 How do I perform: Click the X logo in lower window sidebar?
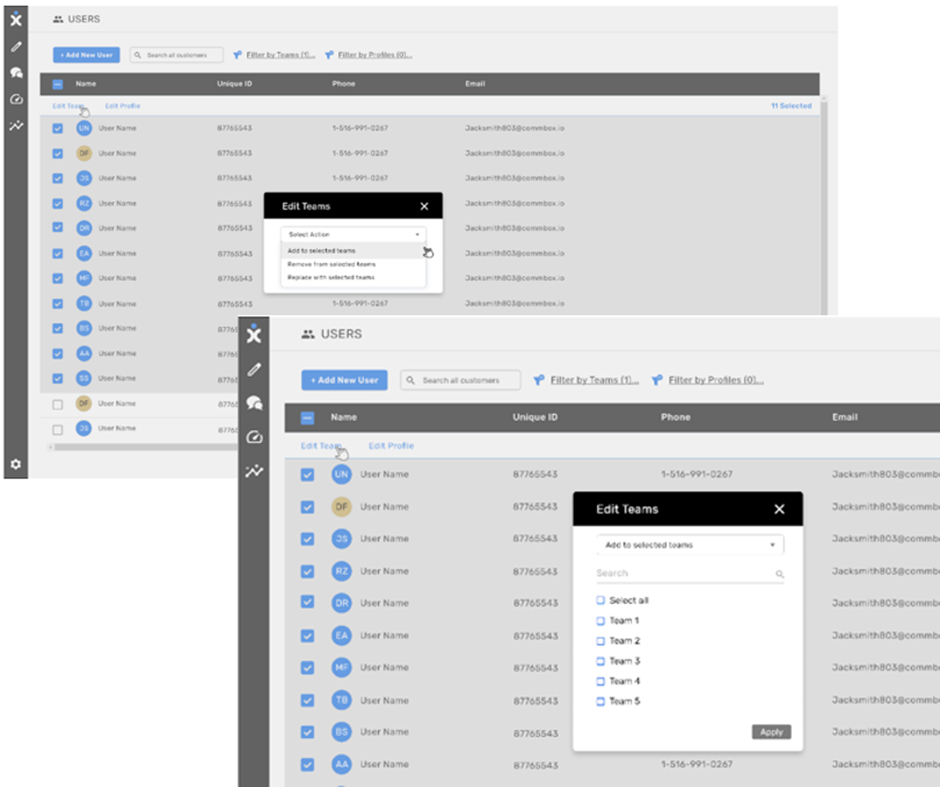coord(254,334)
